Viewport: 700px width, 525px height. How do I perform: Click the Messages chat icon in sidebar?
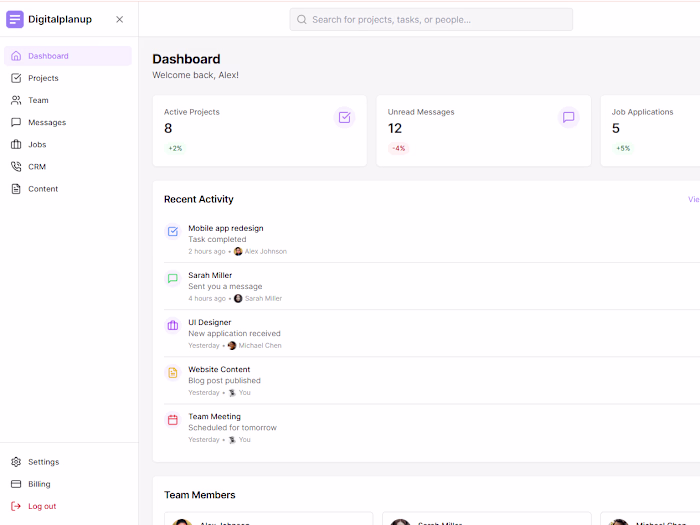(16, 122)
